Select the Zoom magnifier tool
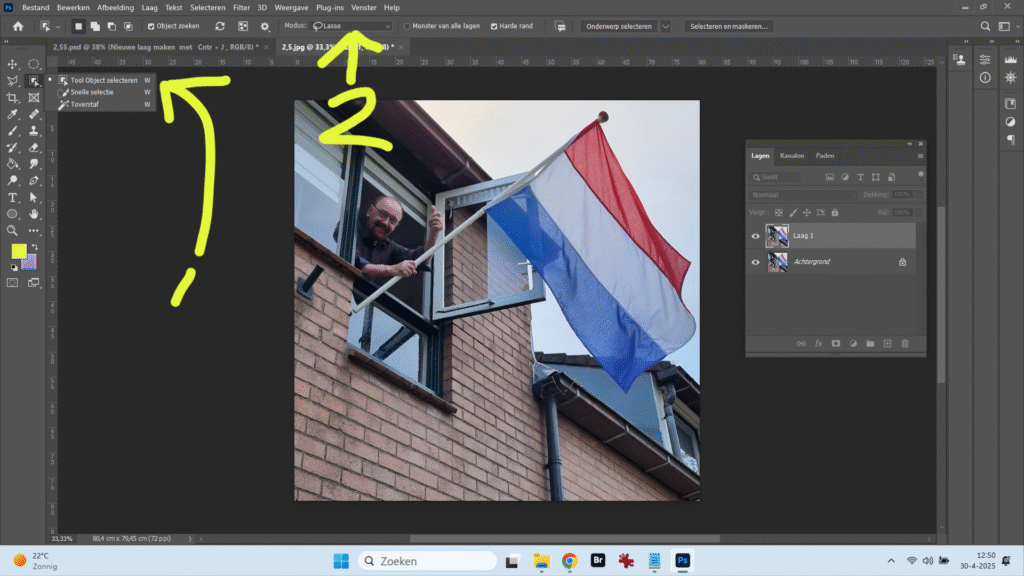 pyautogui.click(x=12, y=230)
